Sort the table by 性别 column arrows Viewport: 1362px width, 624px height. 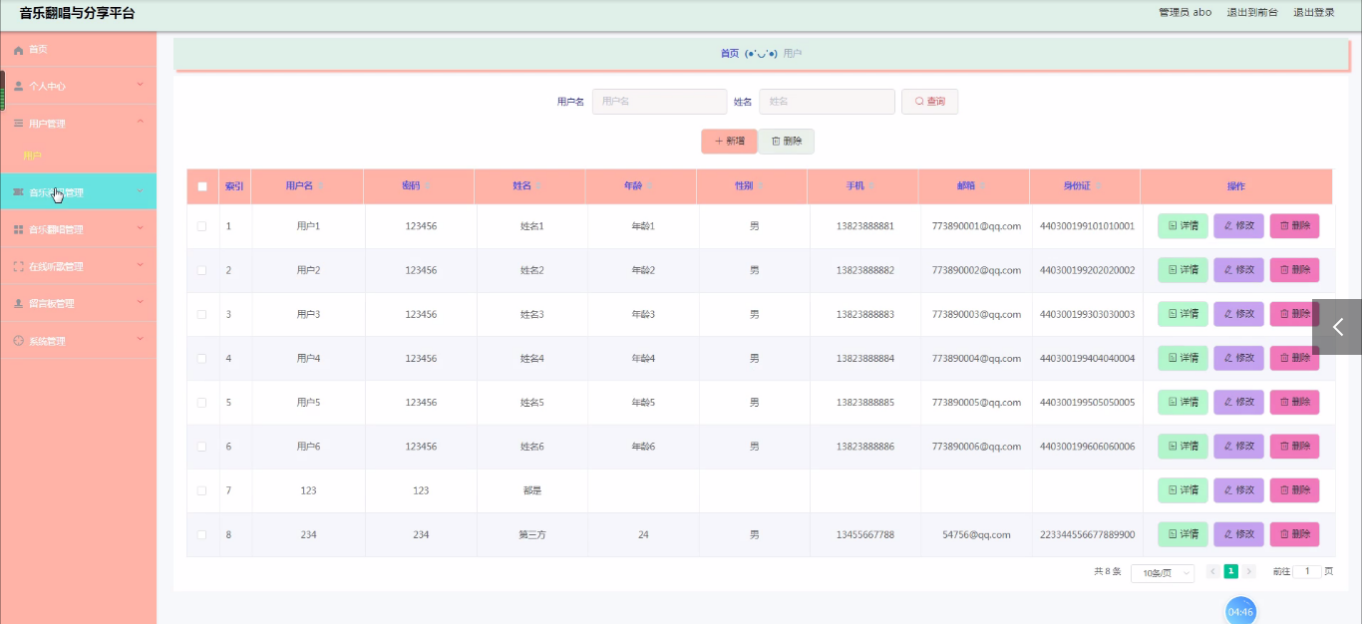coord(761,186)
